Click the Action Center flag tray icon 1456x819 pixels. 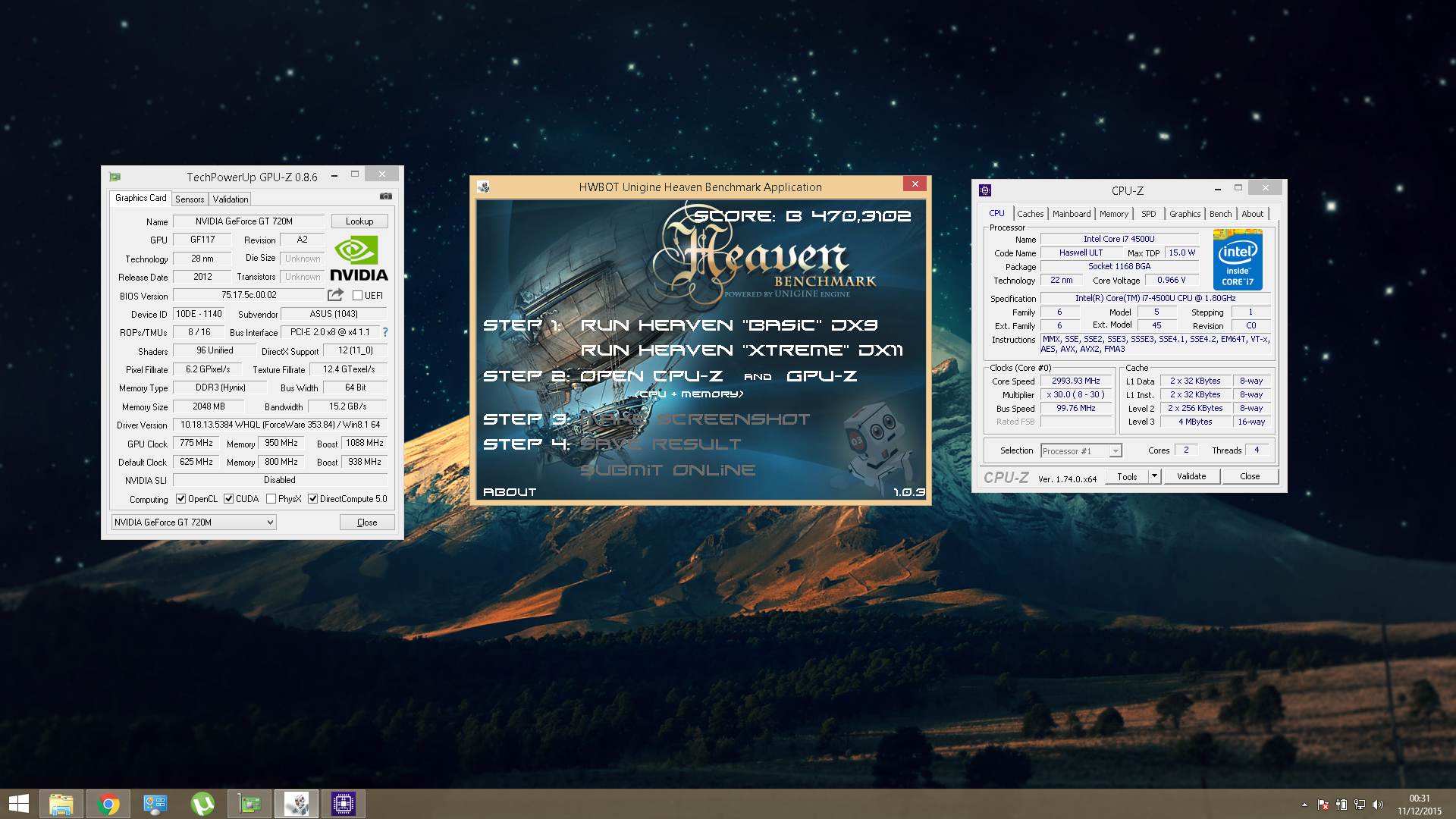[1323, 805]
